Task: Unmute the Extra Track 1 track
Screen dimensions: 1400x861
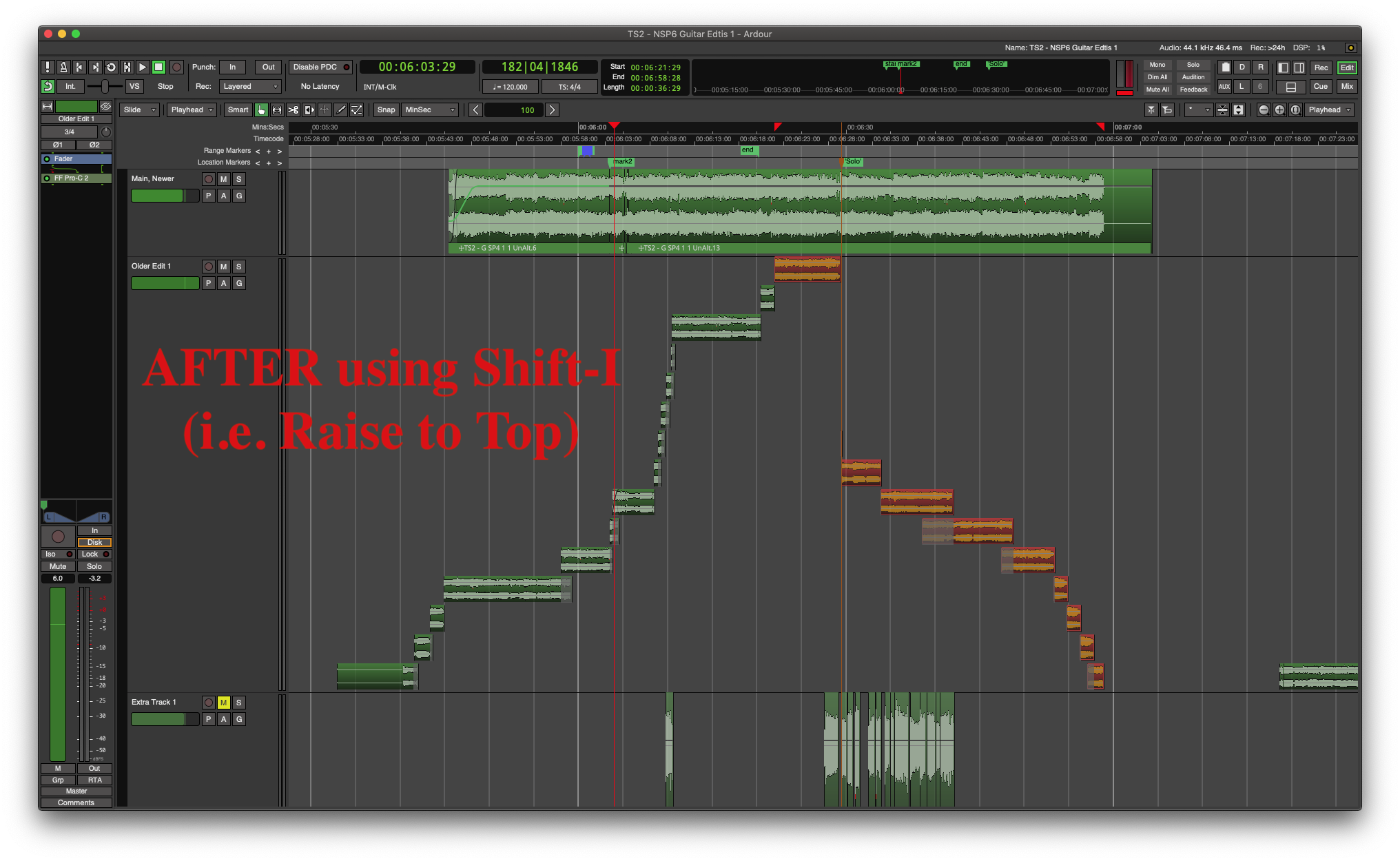Action: (x=223, y=703)
